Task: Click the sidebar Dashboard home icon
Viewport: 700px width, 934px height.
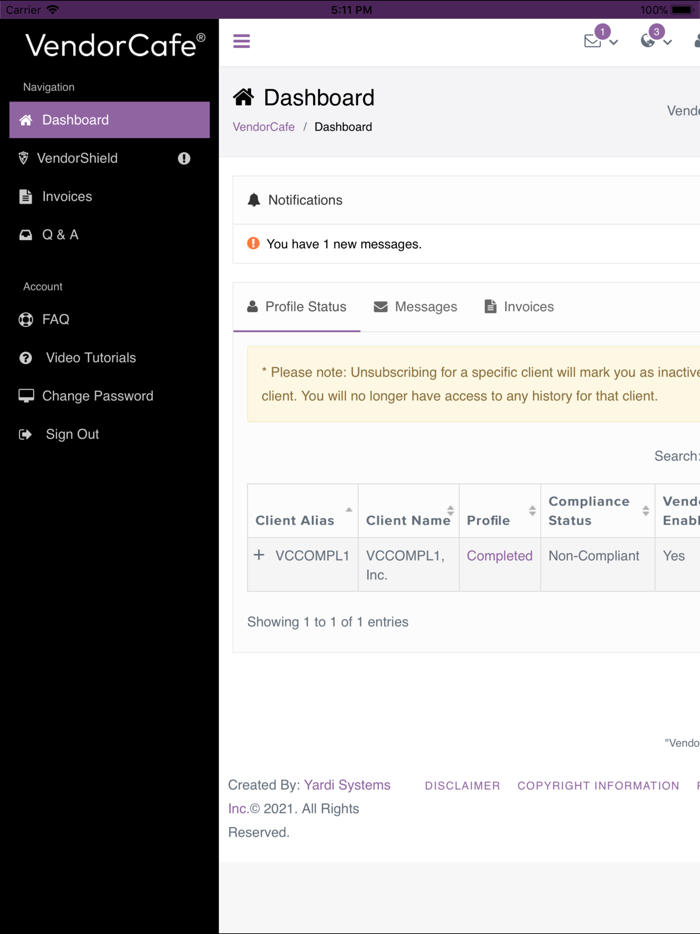Action: click(x=26, y=120)
